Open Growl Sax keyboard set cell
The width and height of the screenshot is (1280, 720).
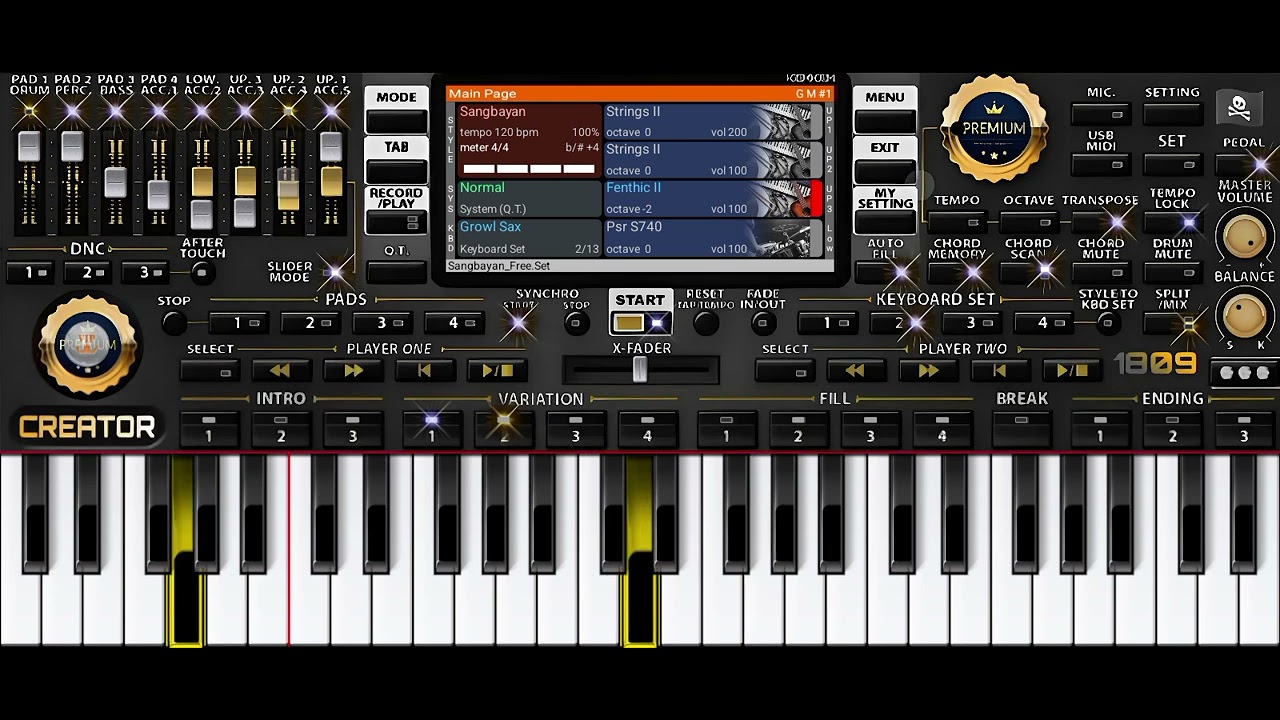[529, 237]
